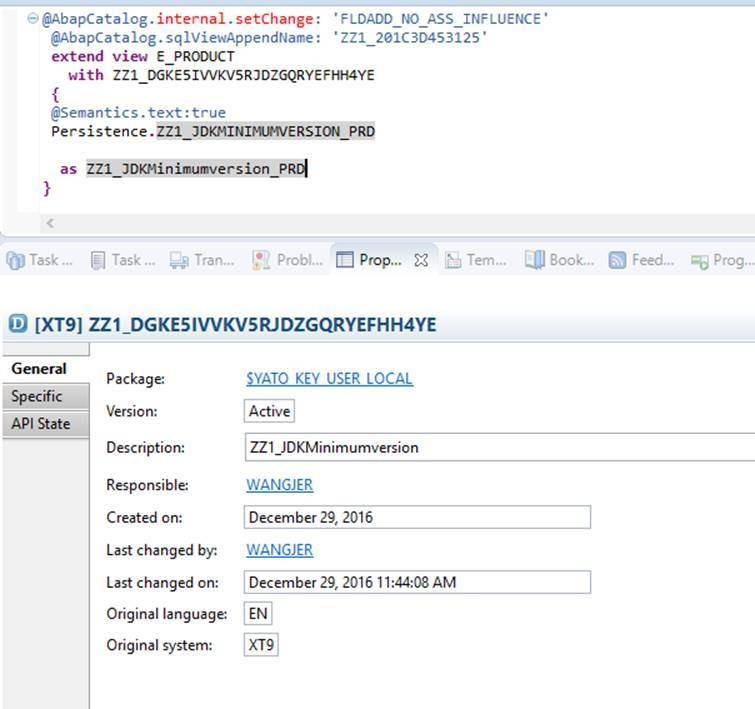Switch to the Problems view tab
The width and height of the screenshot is (755, 709).
(x=287, y=260)
